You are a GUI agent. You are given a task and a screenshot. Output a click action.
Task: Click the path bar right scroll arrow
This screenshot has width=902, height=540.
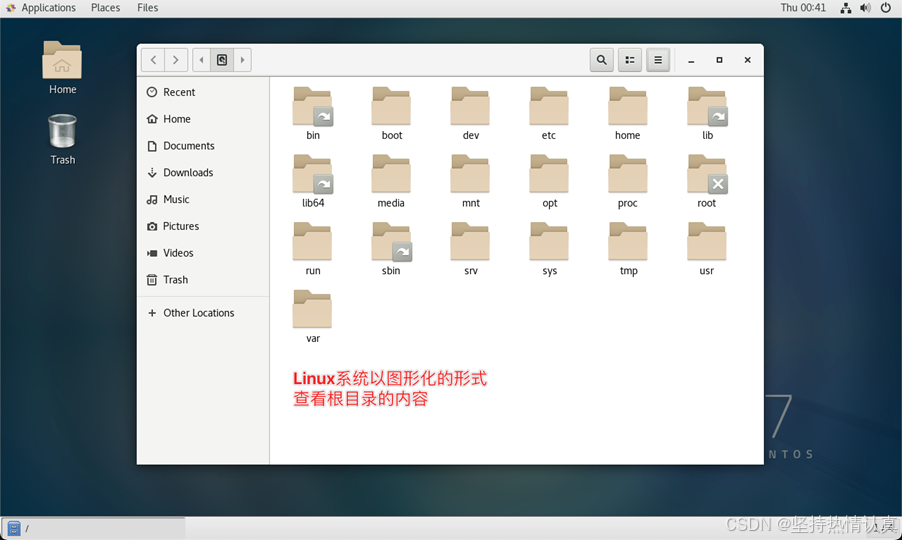tap(242, 60)
